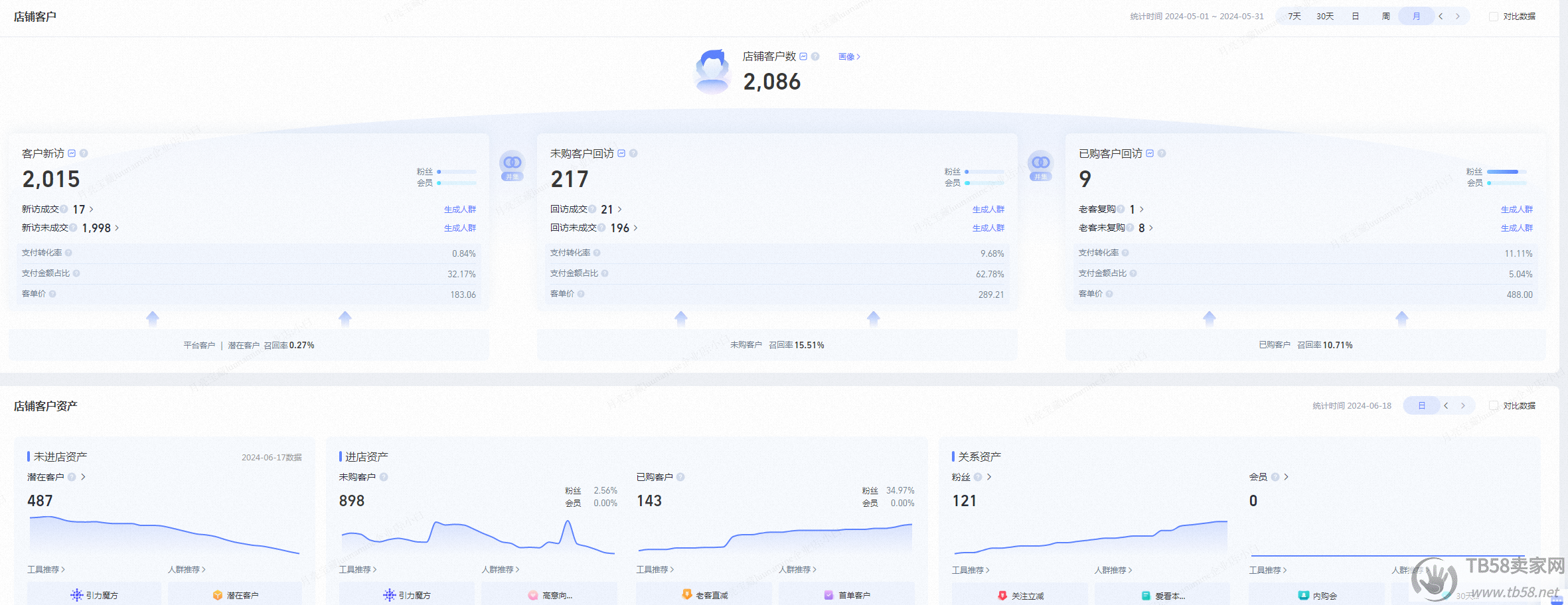Go to previous period in top date selector
Viewport: 1568px width, 605px height.
tap(1441, 17)
